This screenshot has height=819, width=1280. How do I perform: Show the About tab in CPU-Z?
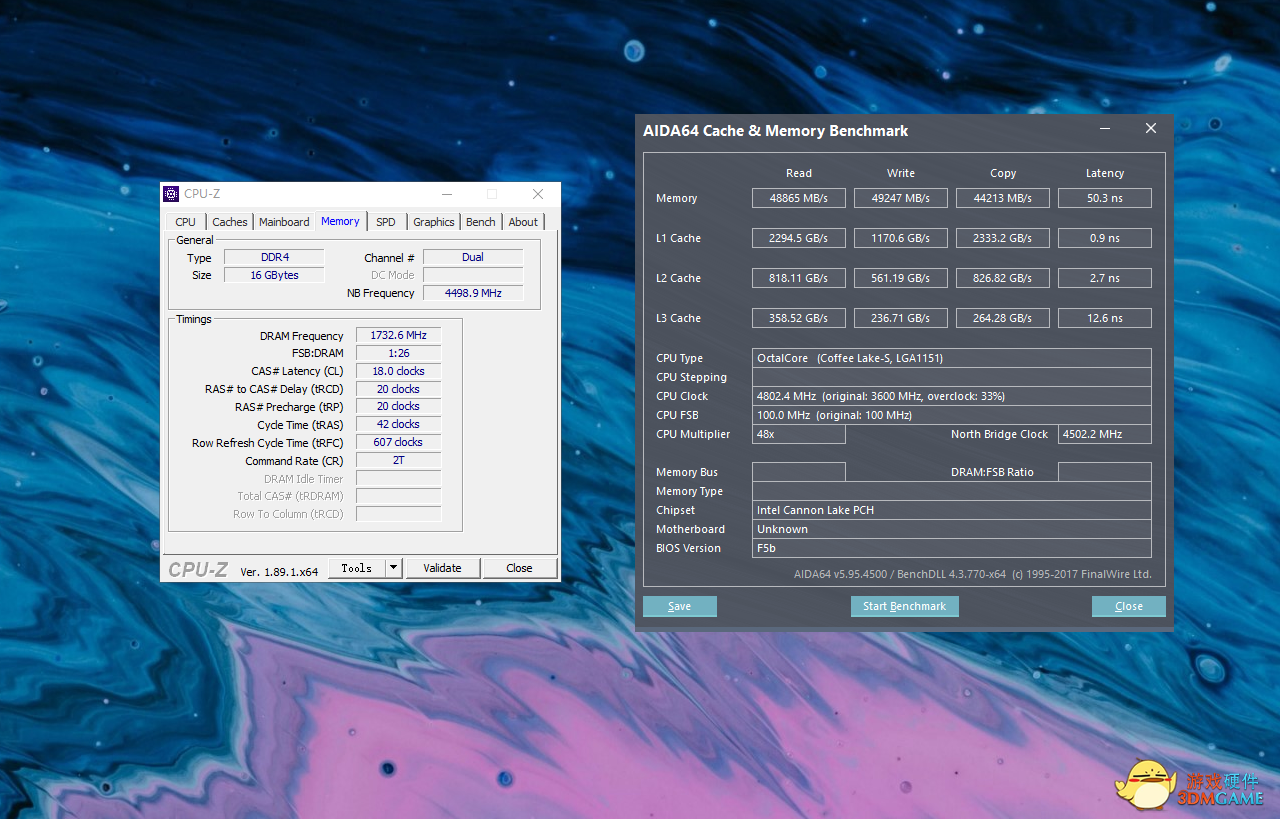click(x=523, y=222)
